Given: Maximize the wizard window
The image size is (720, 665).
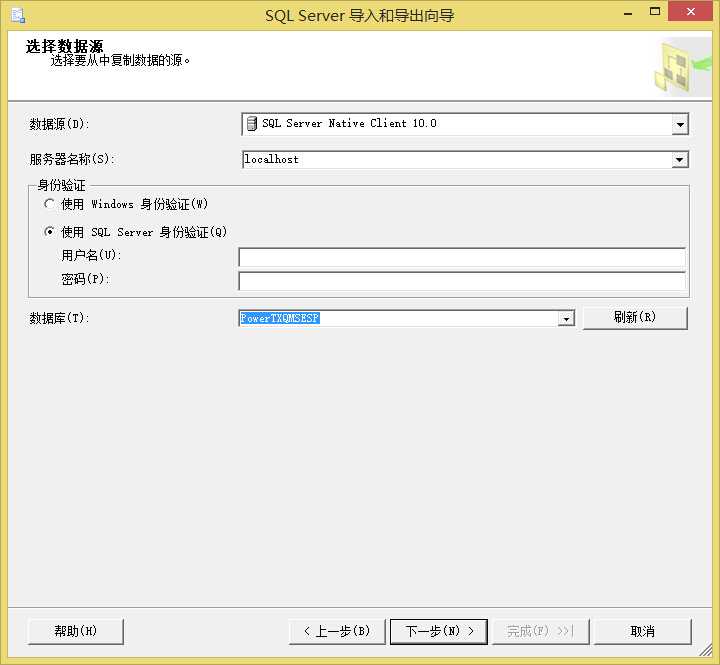Looking at the screenshot, I should pyautogui.click(x=655, y=12).
